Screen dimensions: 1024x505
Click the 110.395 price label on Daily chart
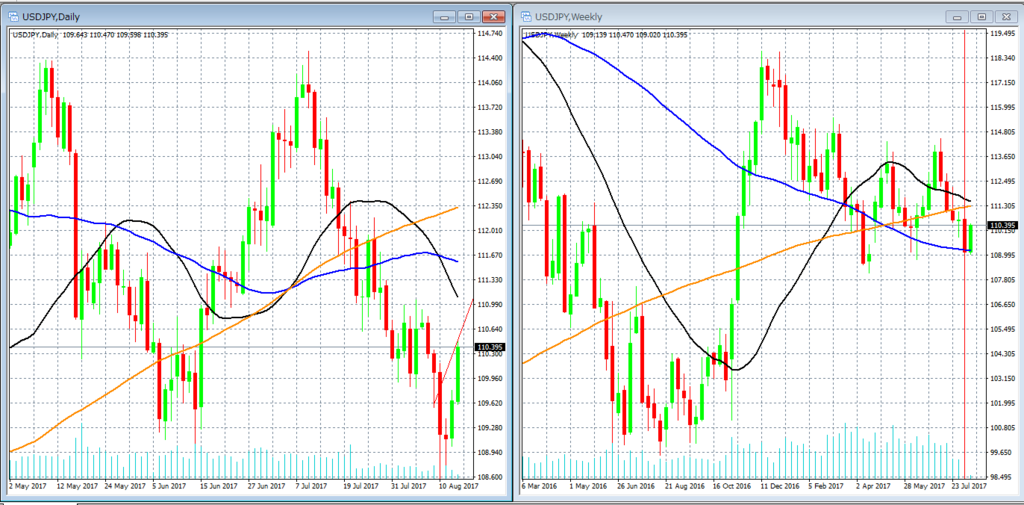pyautogui.click(x=492, y=347)
